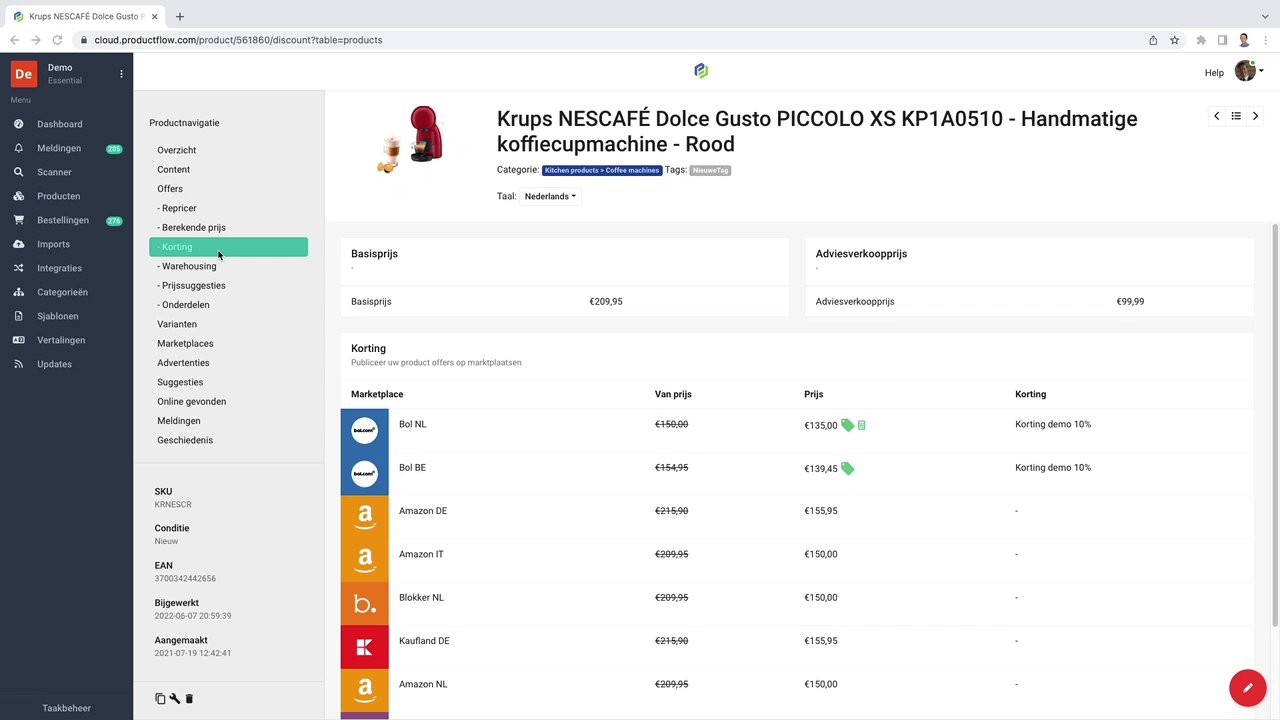
Task: Select Onderdelen in product navigation
Action: (183, 305)
